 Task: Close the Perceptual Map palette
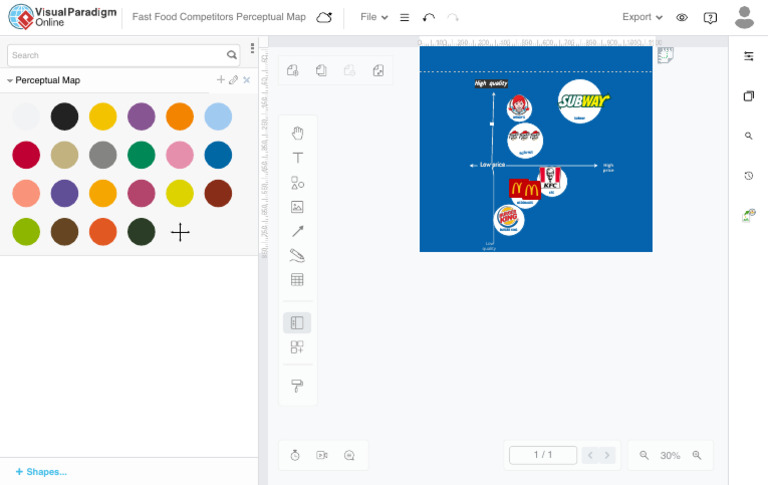246,79
